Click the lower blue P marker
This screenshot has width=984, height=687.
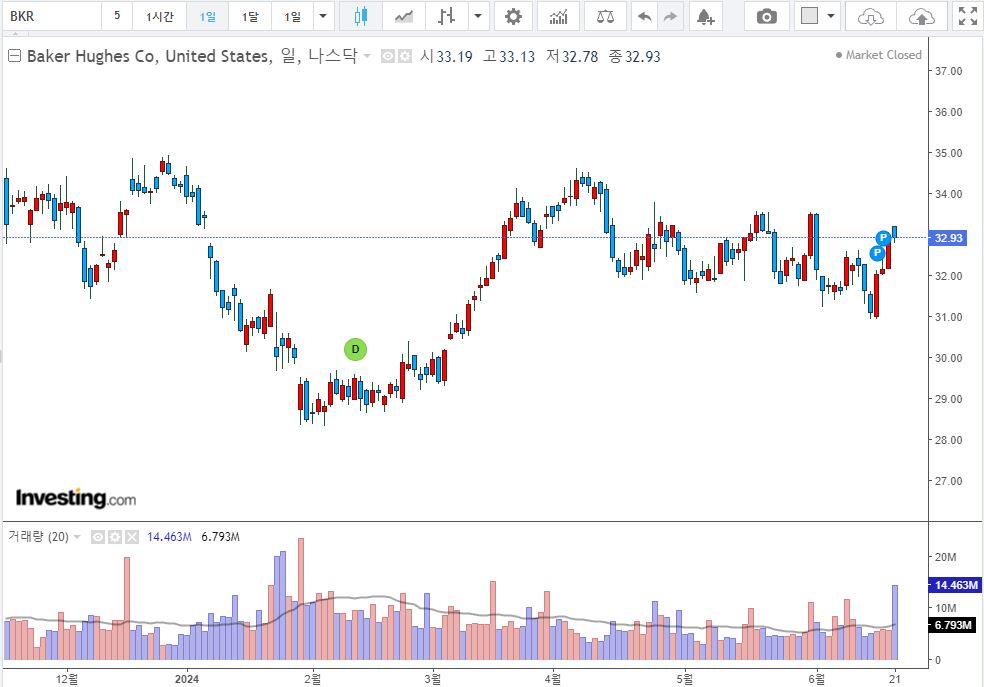[x=877, y=253]
